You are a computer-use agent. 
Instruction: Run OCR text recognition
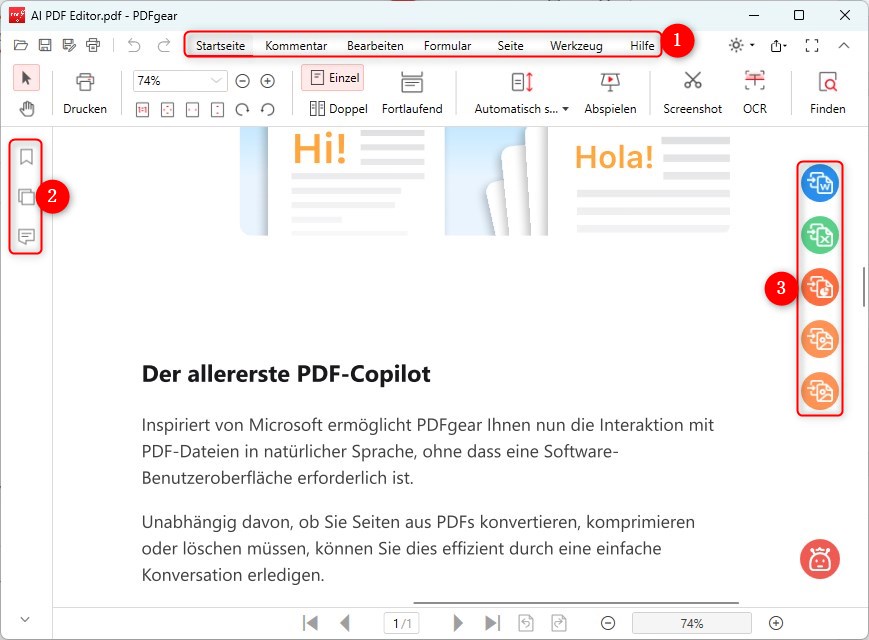[755, 93]
